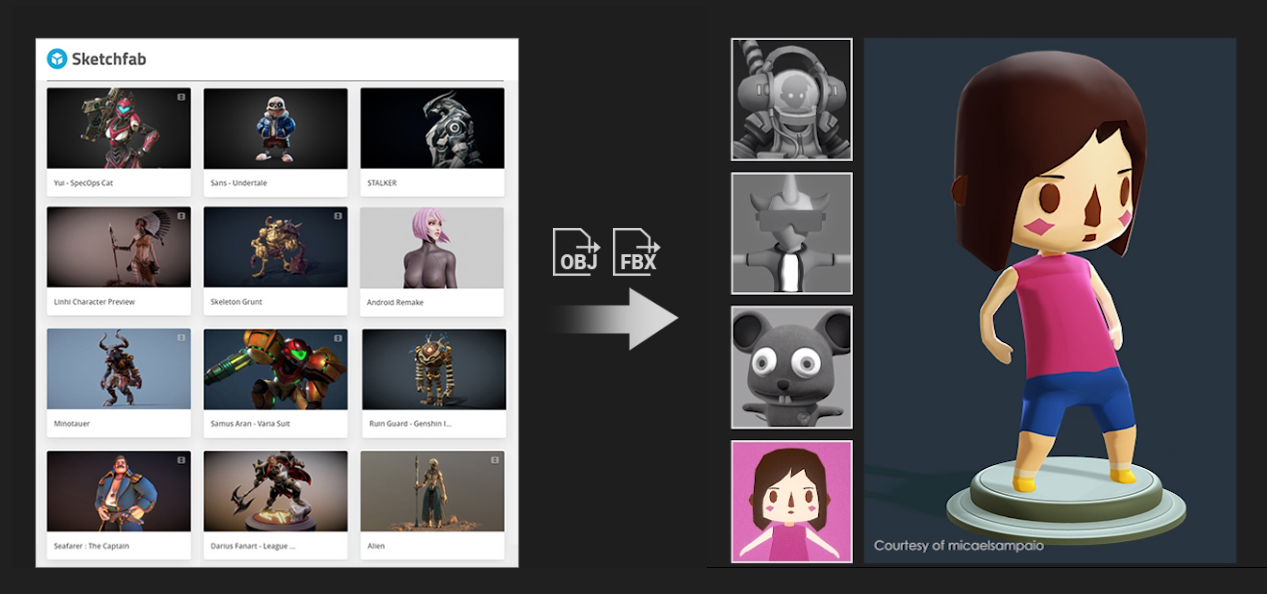Click the FBX export file icon
1267x594 pixels.
(637, 251)
